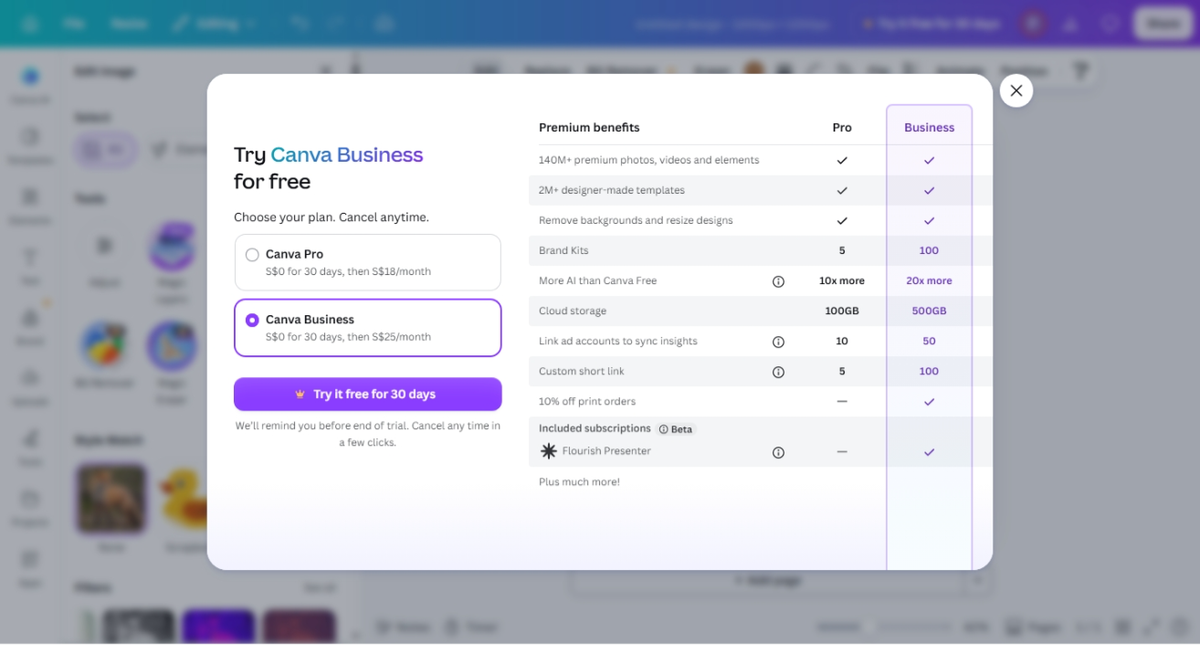
Task: Click the 'Plus much more!' text
Action: click(x=579, y=482)
